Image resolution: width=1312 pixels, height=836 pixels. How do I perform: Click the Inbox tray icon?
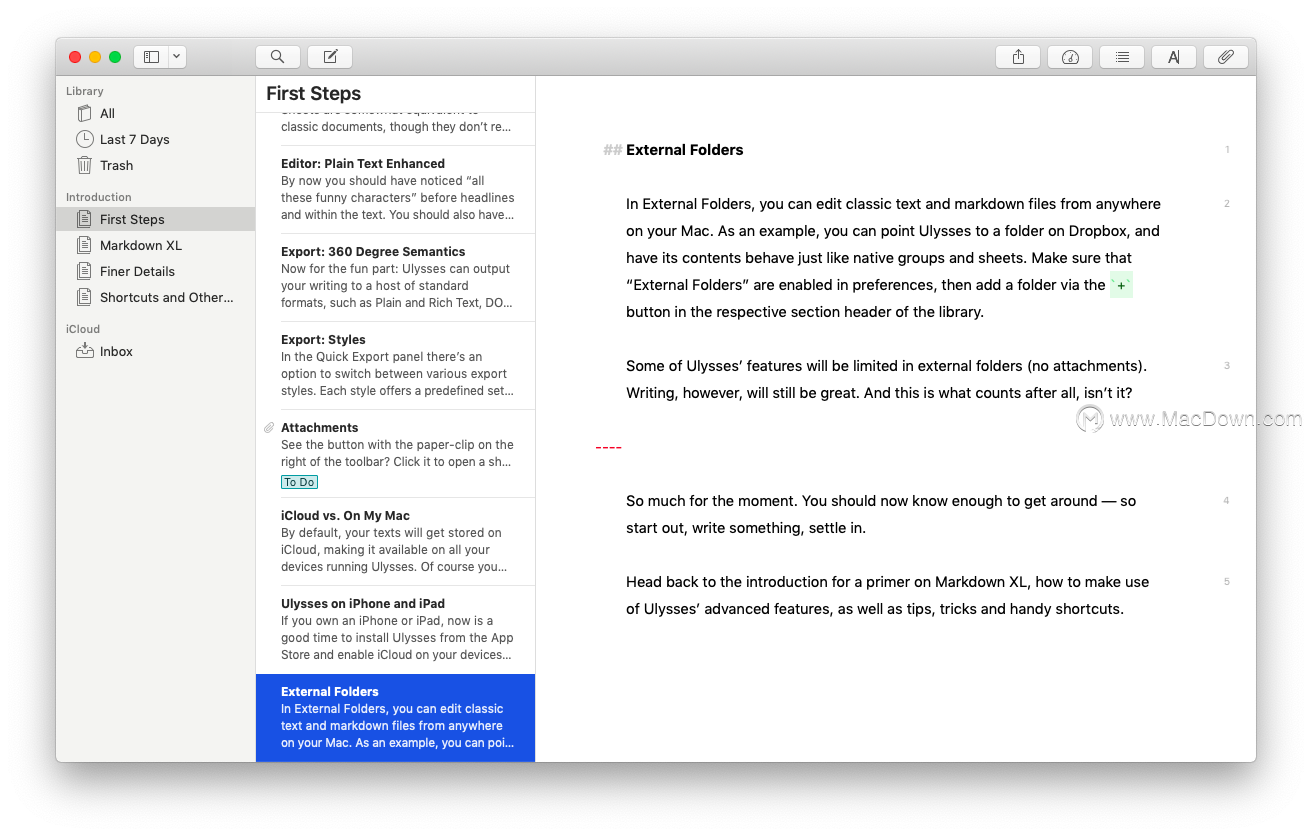pos(84,351)
